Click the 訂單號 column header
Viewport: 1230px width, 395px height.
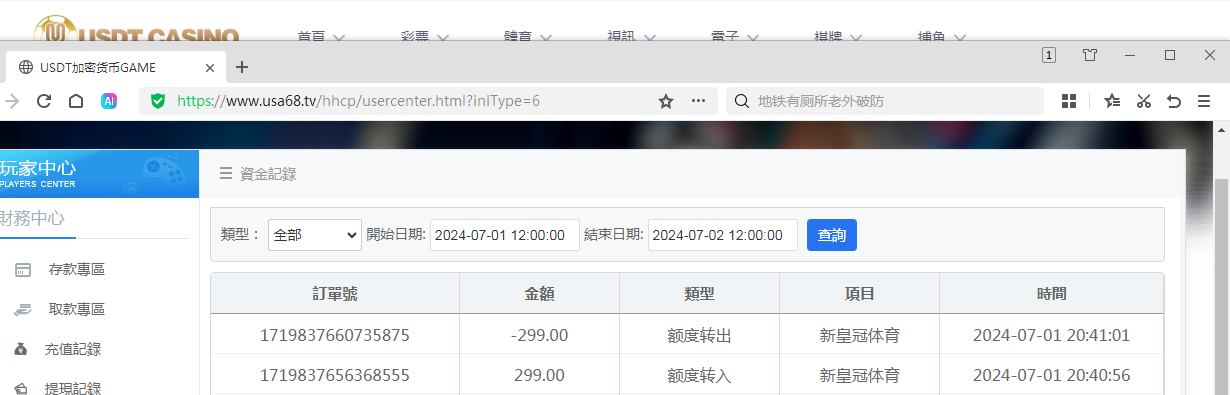(x=335, y=294)
